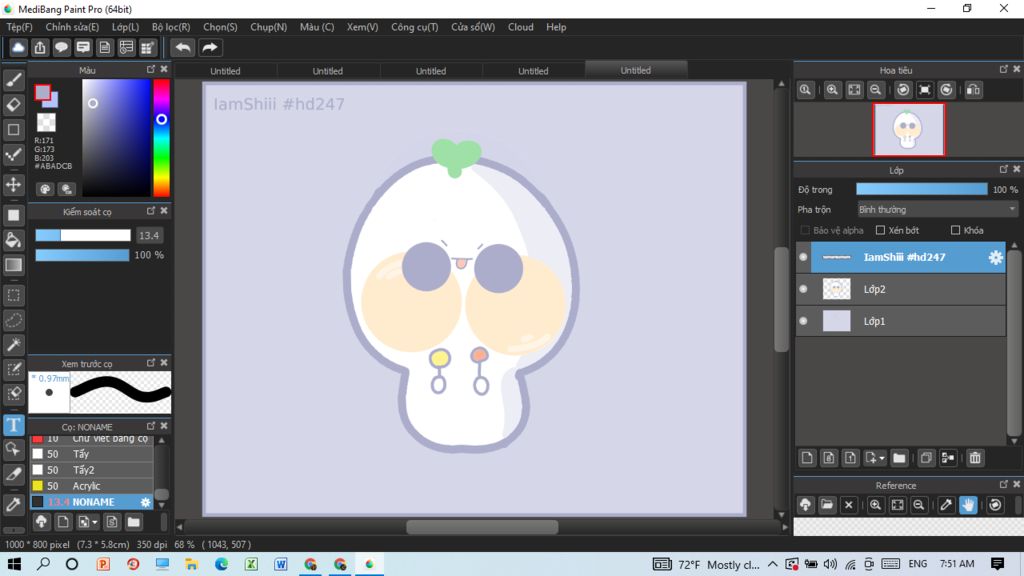Click the Zoom In icon in the Navigator panel
Image resolution: width=1024 pixels, height=576 pixels.
tap(832, 90)
